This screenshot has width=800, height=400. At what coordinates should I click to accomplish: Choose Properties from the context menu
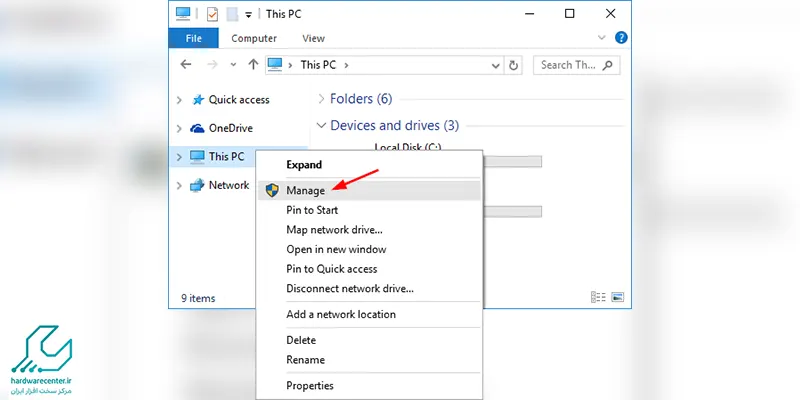tap(369, 386)
